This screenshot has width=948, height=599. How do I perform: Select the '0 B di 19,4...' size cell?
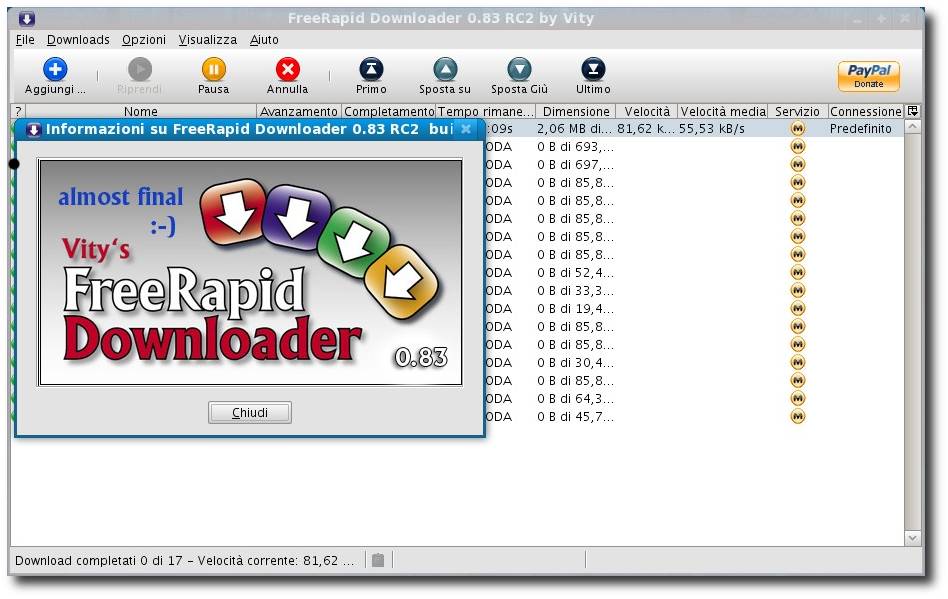(x=575, y=309)
